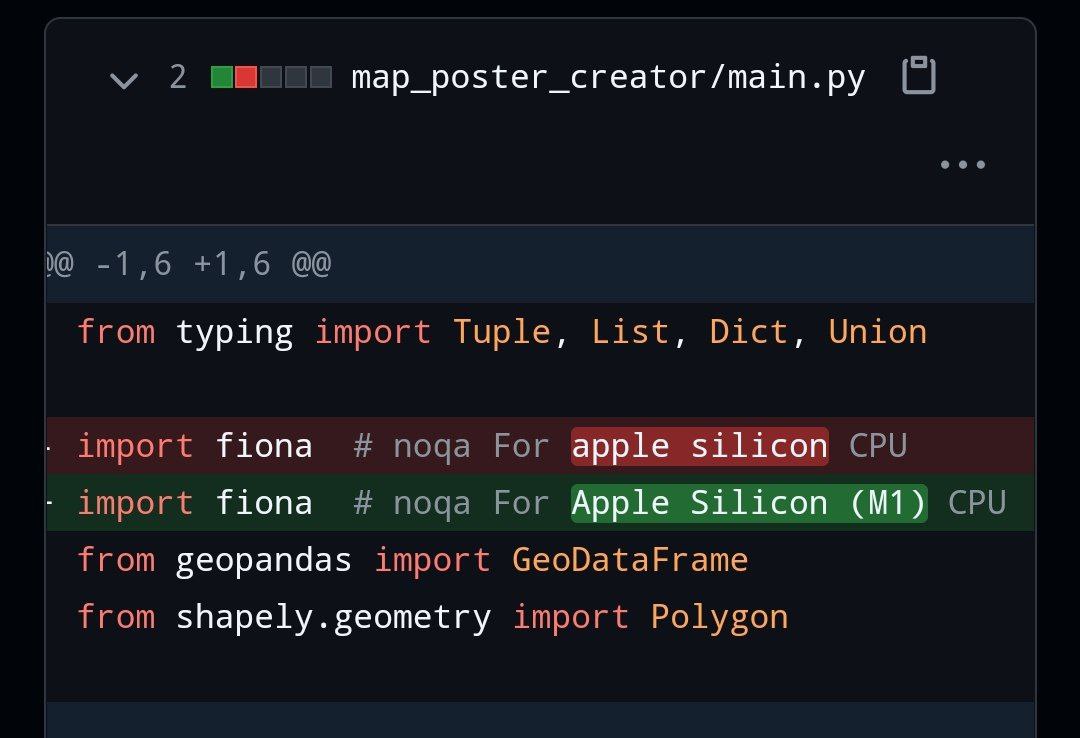1080x738 pixels.
Task: Click the Tuple type in typing import
Action: tap(502, 332)
